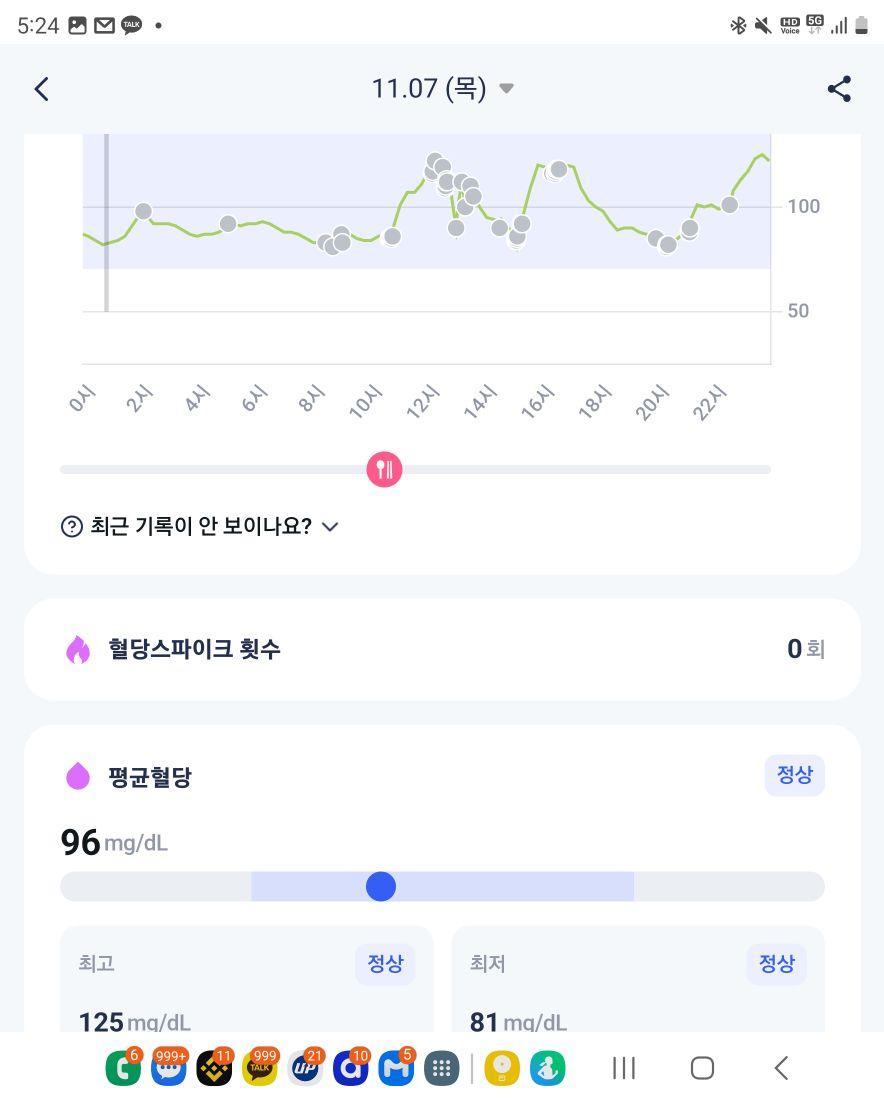
Task: Open the KakaoTalk app in the dock
Action: pos(260,1067)
